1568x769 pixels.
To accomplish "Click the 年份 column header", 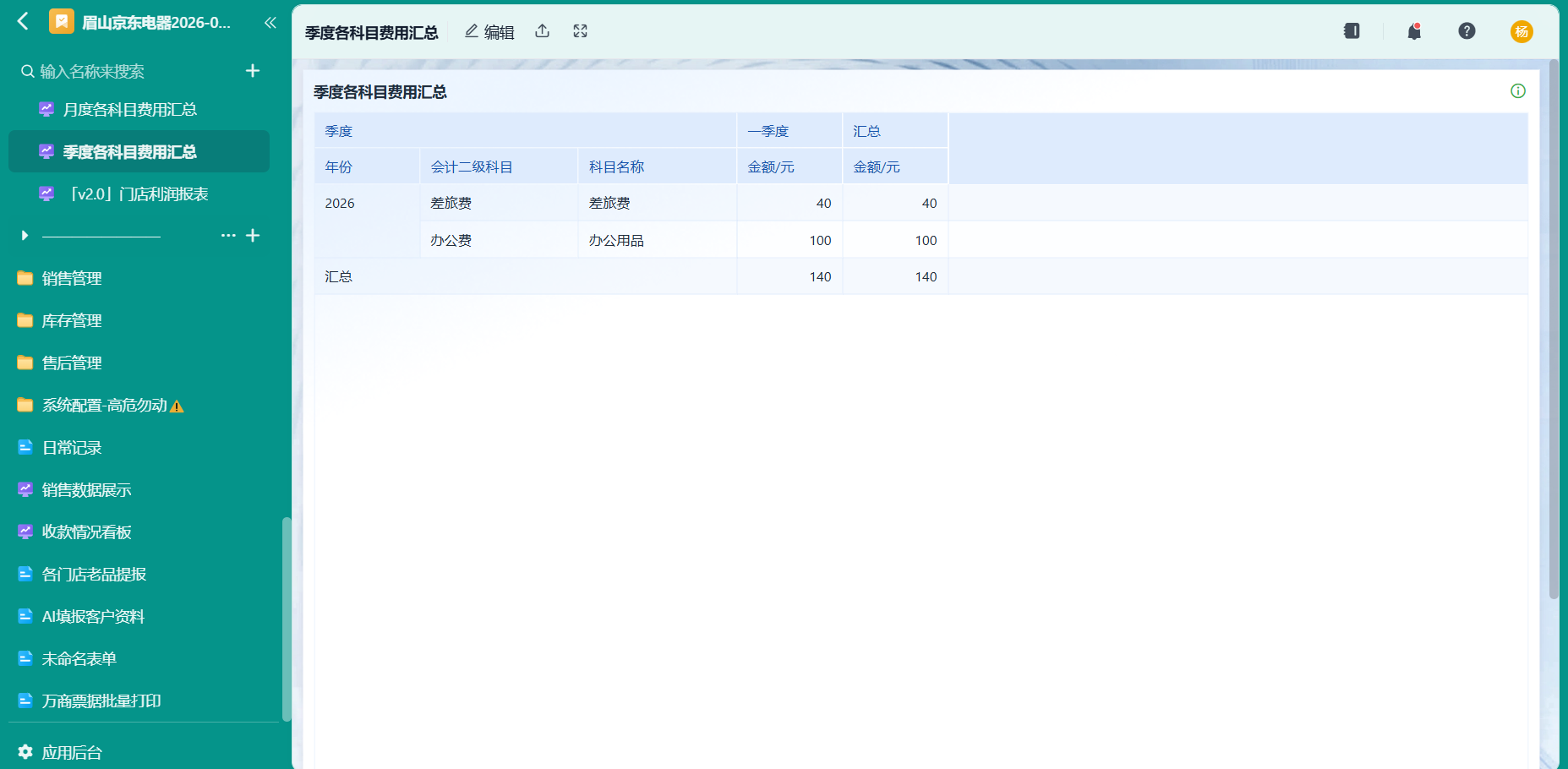I will click(367, 166).
